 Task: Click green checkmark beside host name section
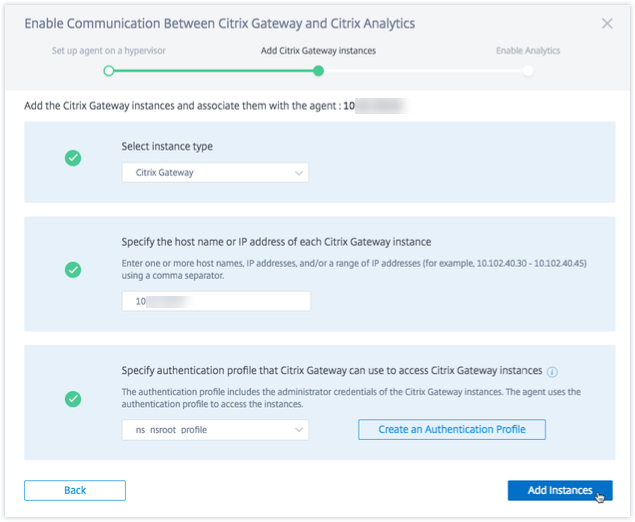coord(73,270)
